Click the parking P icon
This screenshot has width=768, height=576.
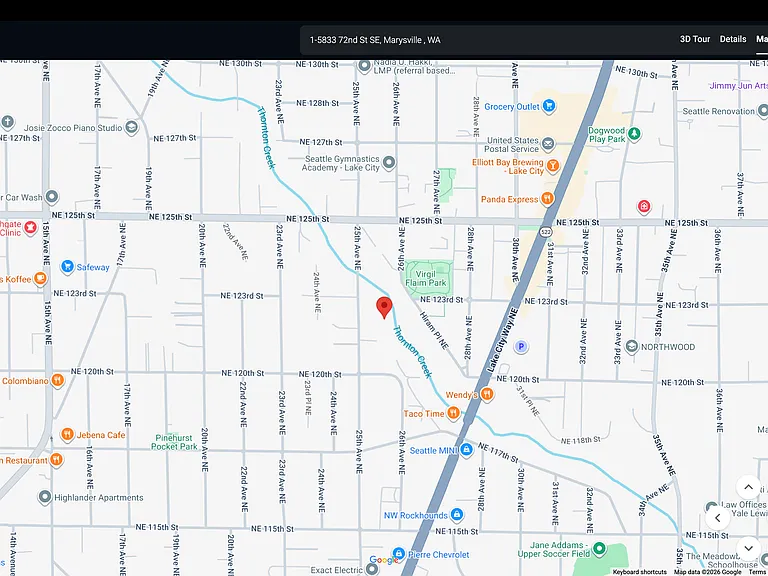coord(521,347)
